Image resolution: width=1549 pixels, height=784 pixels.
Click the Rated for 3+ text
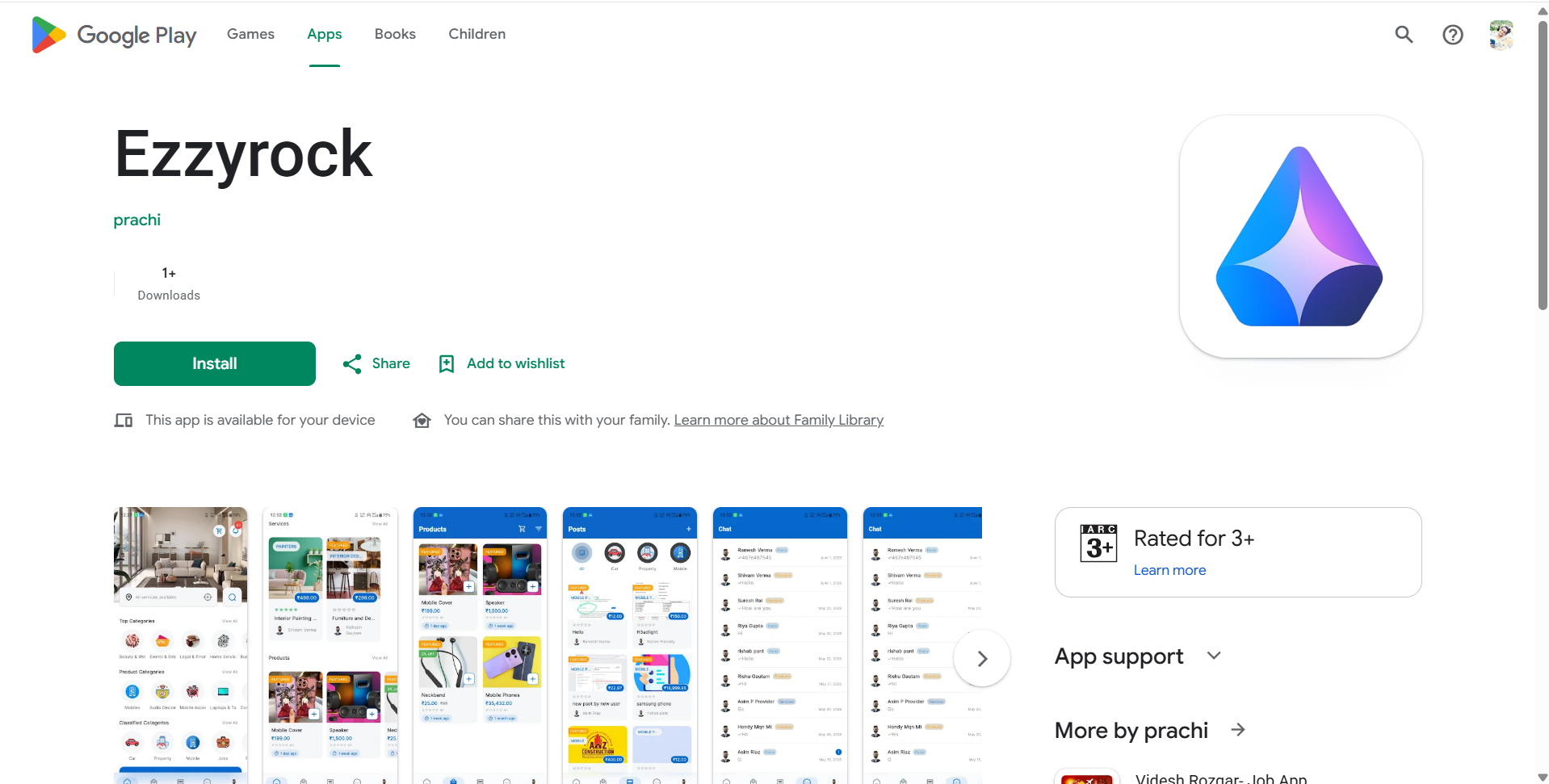pyautogui.click(x=1194, y=539)
